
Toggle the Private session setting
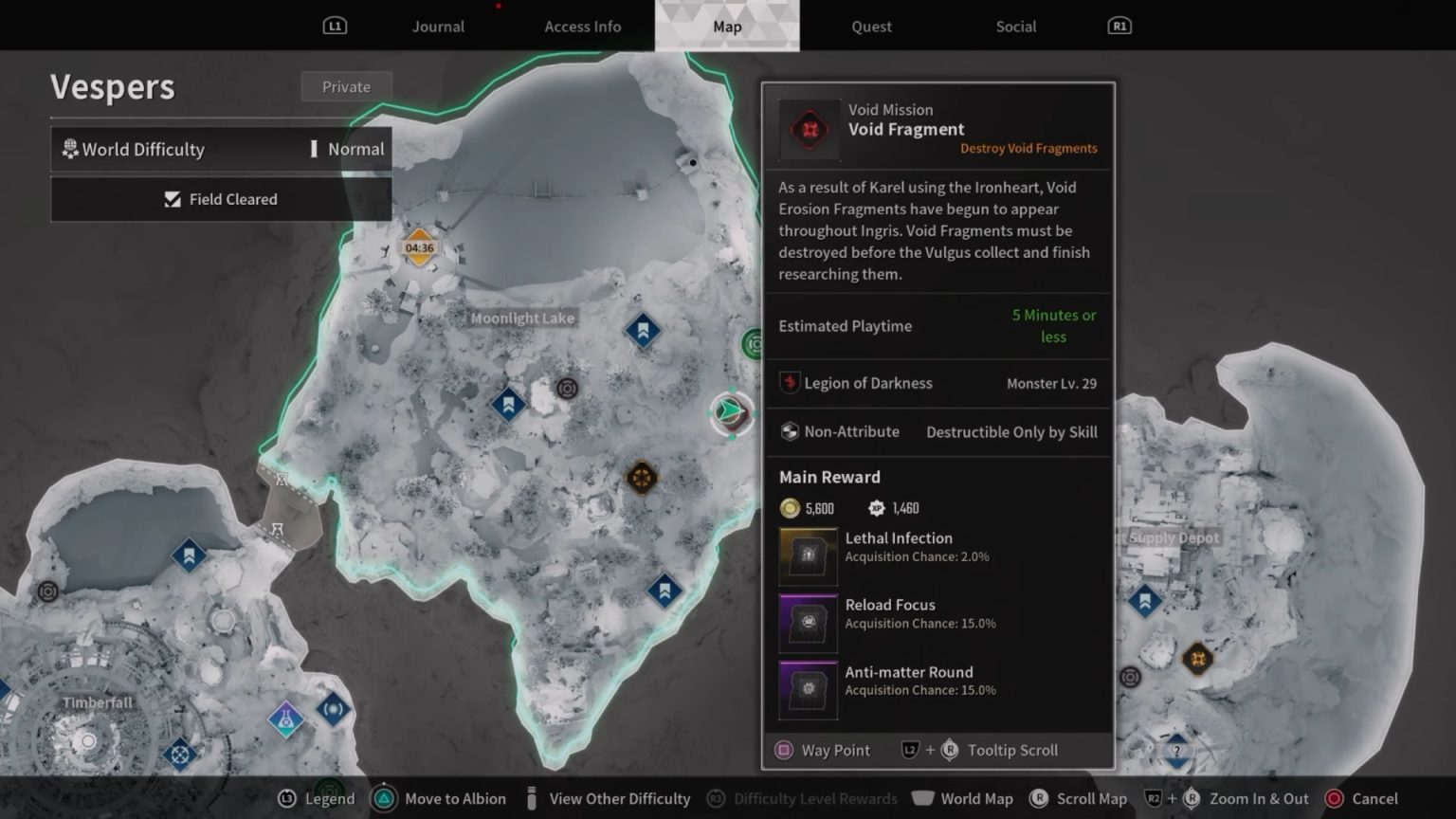[346, 86]
